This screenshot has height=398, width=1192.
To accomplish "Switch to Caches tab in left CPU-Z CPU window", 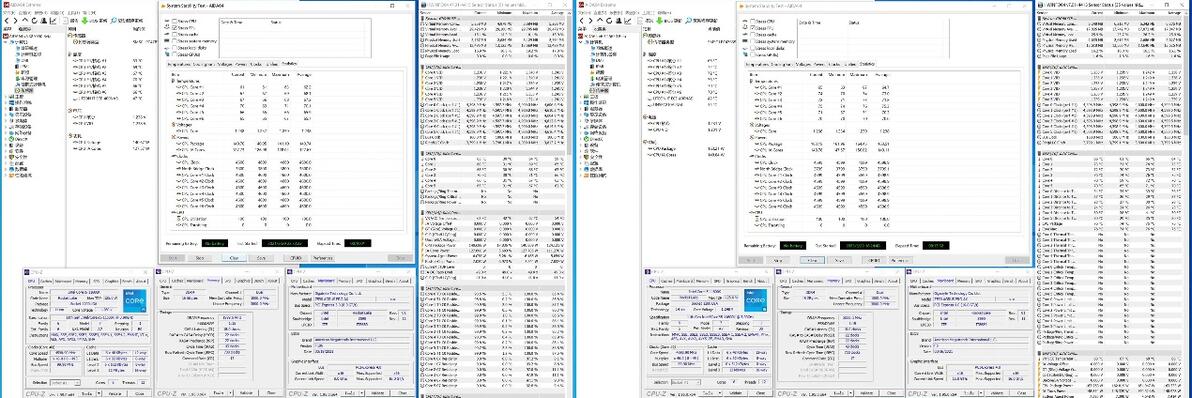I will point(47,281).
